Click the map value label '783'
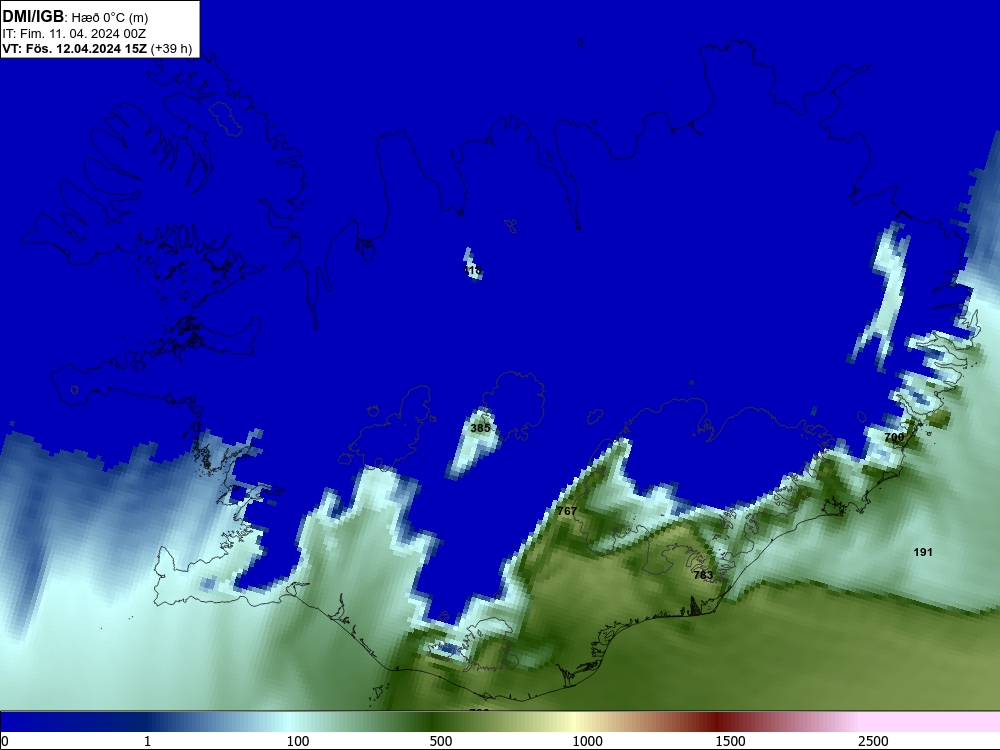The height and width of the screenshot is (750, 1000). point(703,575)
